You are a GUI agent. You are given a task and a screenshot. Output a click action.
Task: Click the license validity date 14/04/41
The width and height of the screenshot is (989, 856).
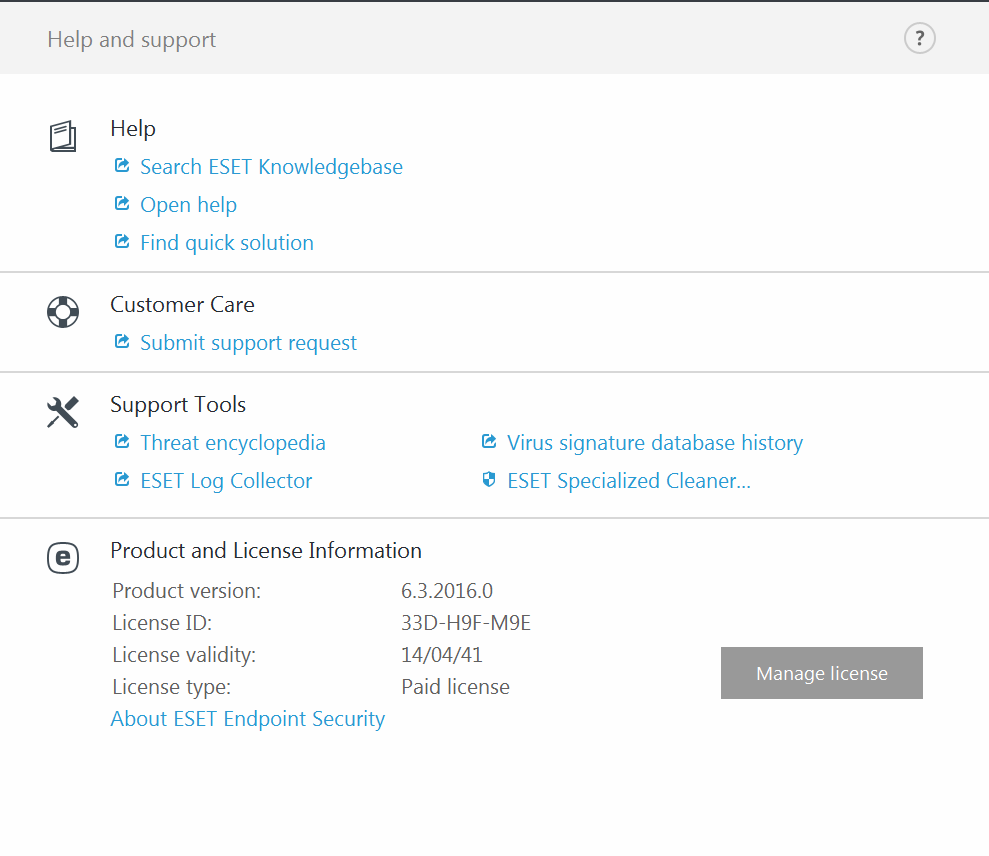[x=441, y=655]
